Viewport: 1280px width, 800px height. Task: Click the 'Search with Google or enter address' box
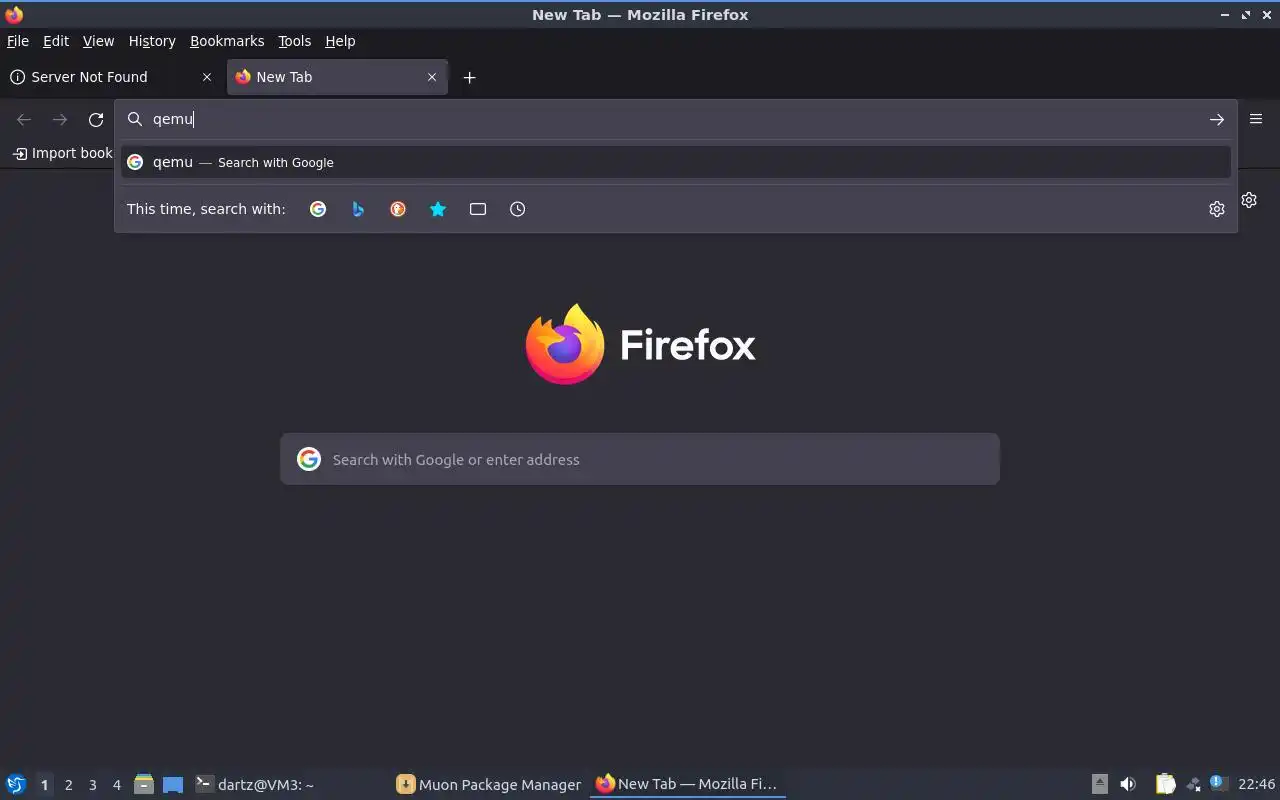coord(640,459)
